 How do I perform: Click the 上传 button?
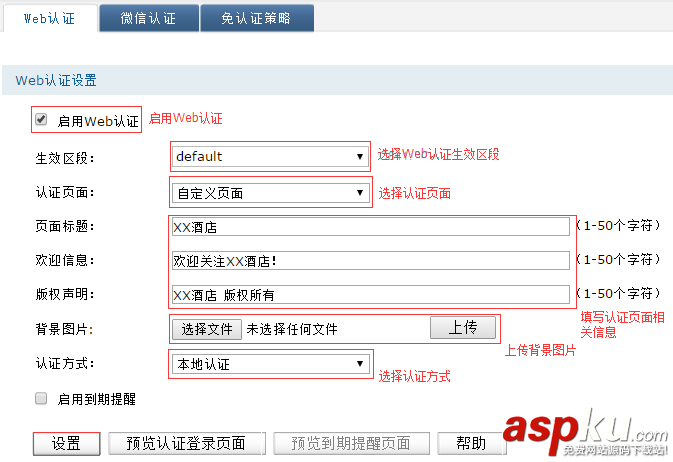click(x=463, y=328)
